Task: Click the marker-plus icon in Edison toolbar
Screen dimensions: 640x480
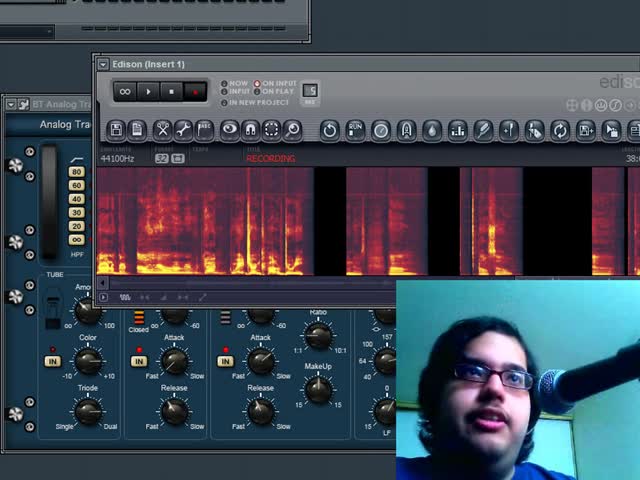Action: [509, 131]
